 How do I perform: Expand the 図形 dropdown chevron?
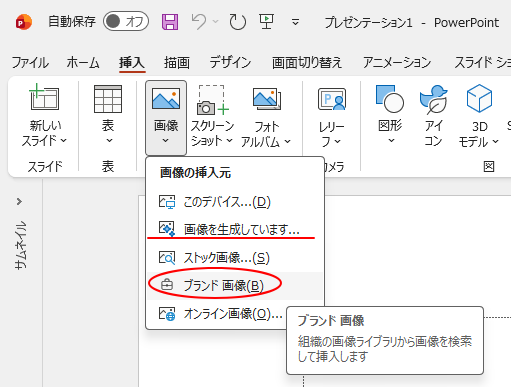tap(392, 141)
